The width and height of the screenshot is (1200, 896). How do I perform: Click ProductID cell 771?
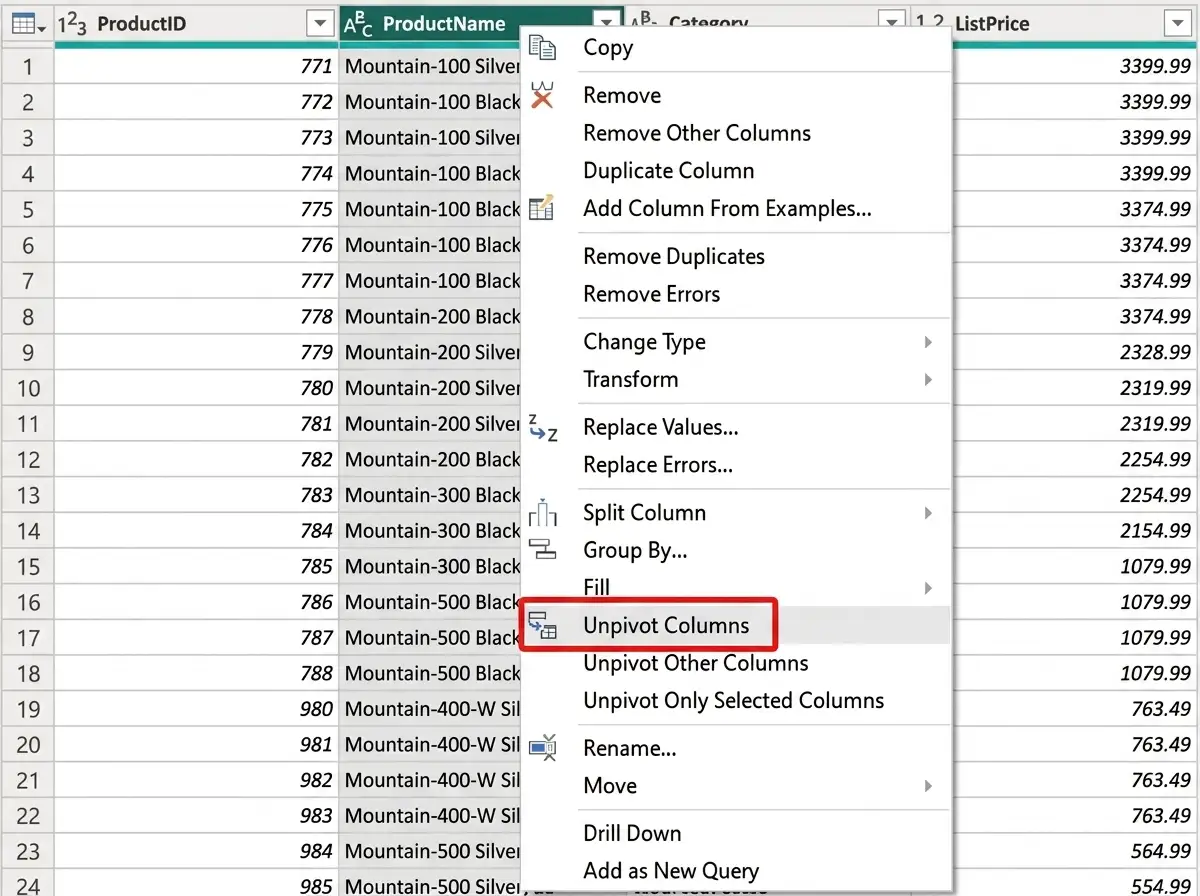(196, 66)
